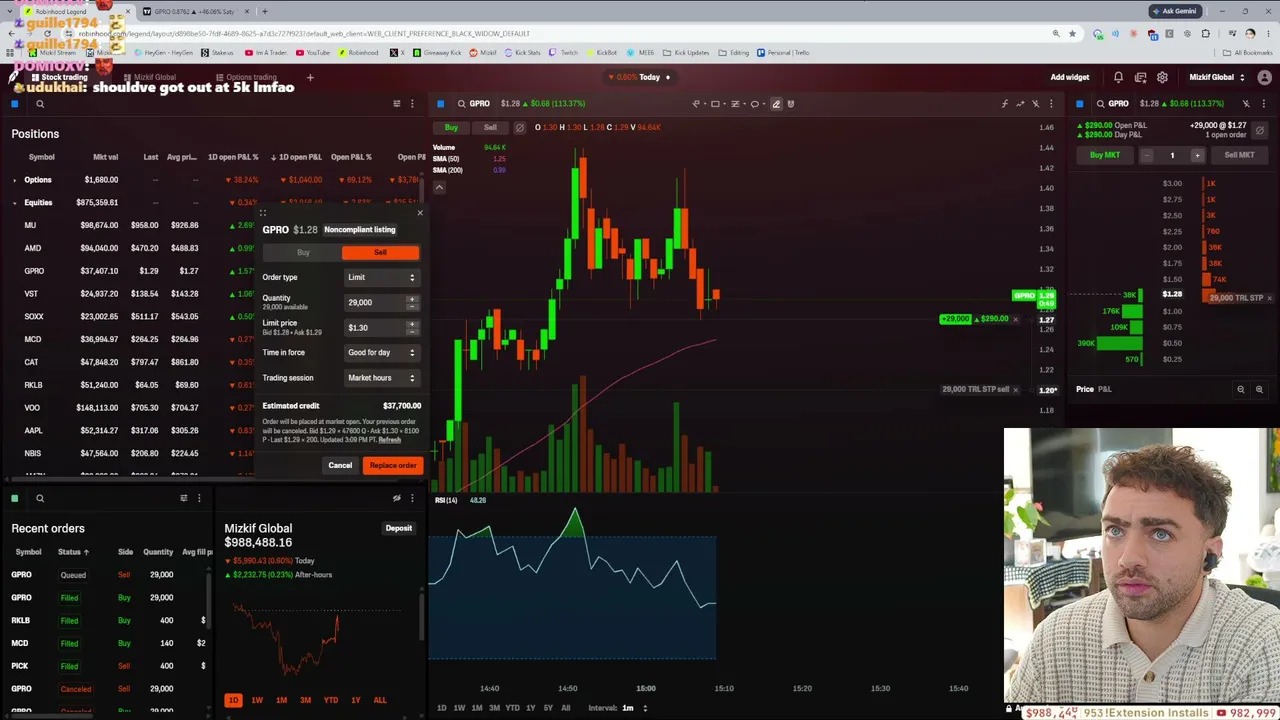
Task: Hide account value with the eye icon
Action: point(397,498)
